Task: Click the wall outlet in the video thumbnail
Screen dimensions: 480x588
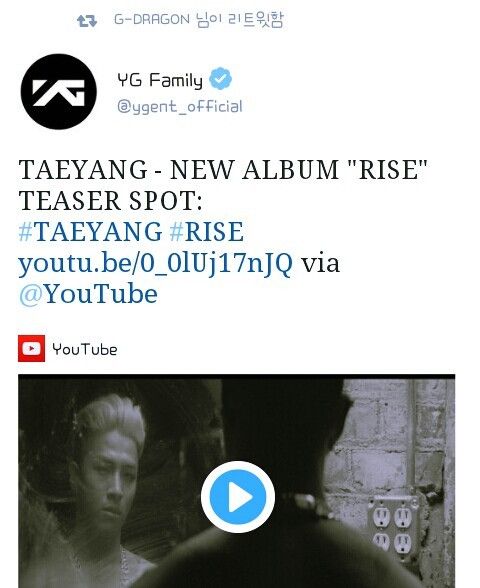Action: (393, 528)
